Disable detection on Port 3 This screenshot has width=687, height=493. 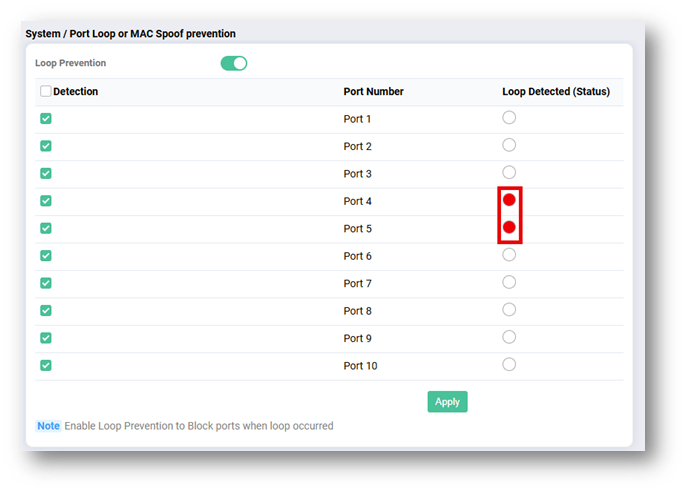46,173
